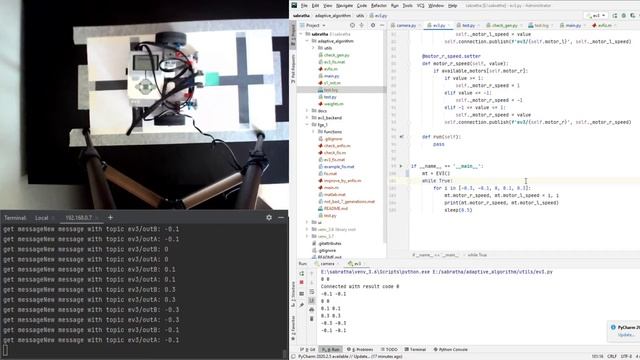
Task: Open the VCS menu
Action: 420,6
